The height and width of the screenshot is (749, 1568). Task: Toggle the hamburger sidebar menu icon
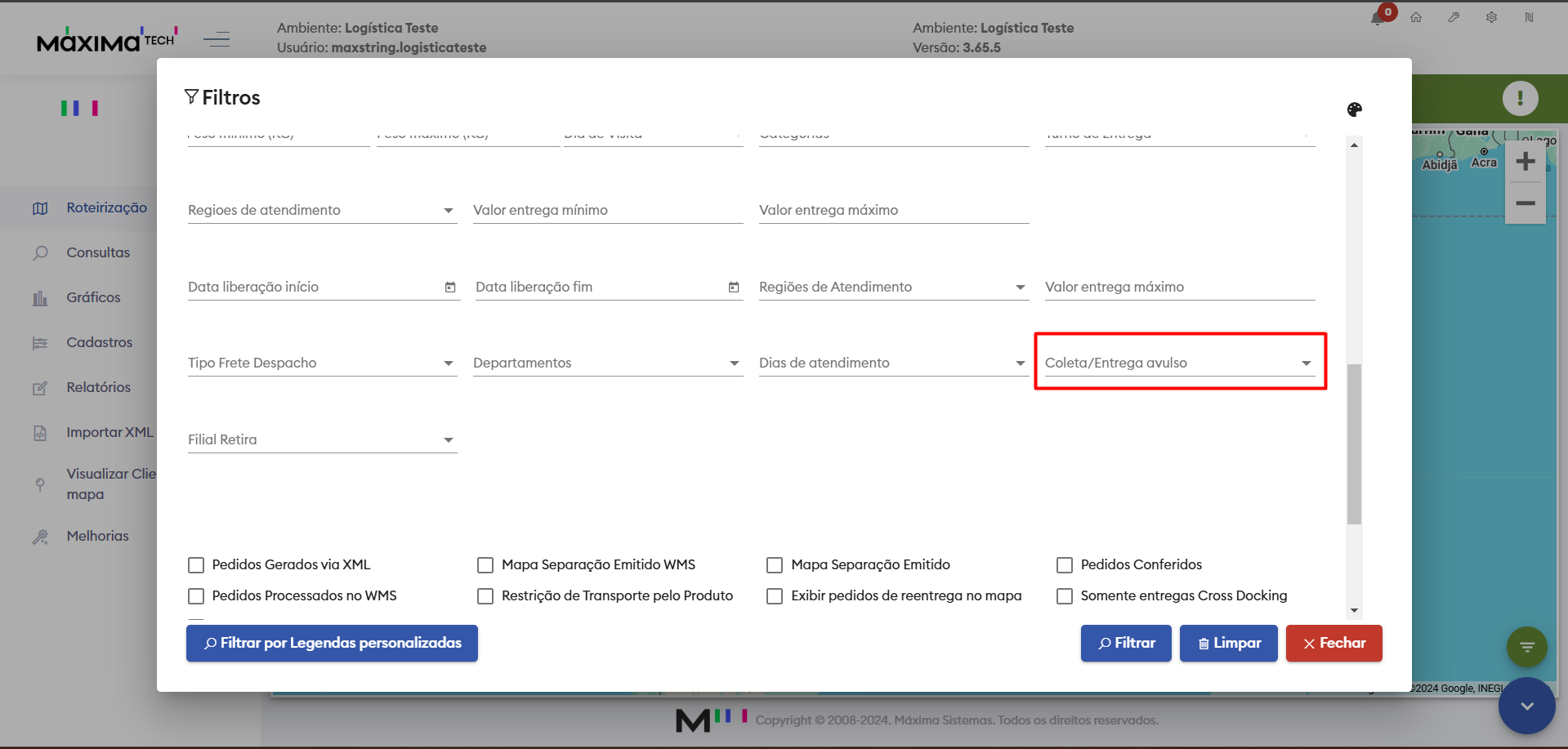click(x=217, y=38)
